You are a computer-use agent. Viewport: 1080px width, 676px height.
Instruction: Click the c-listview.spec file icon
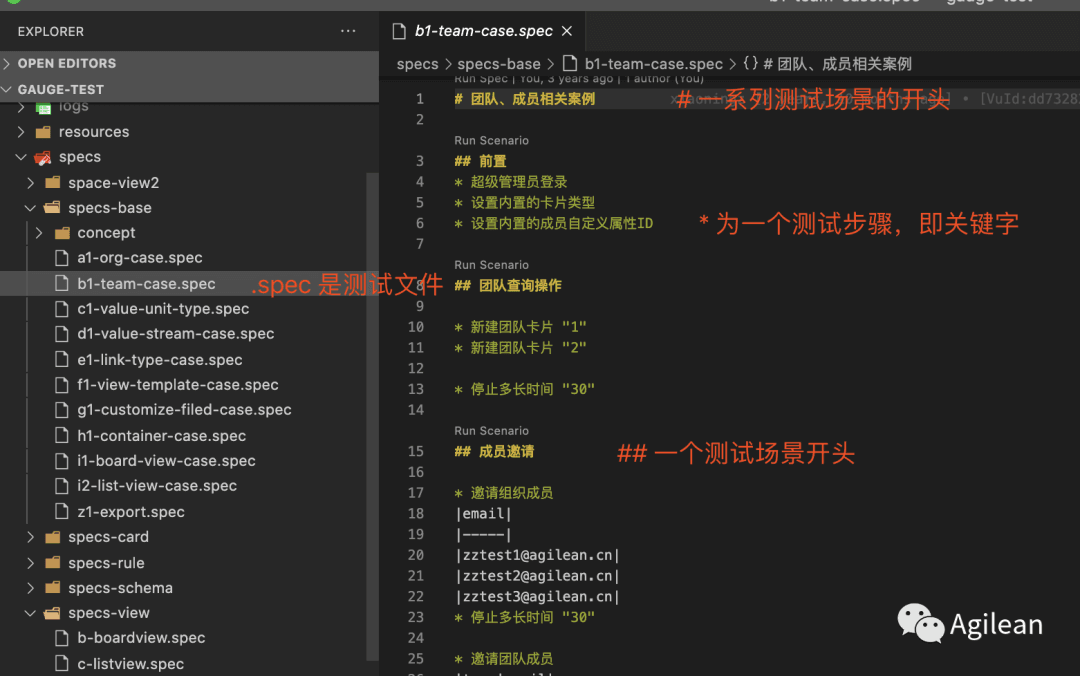[62, 664]
